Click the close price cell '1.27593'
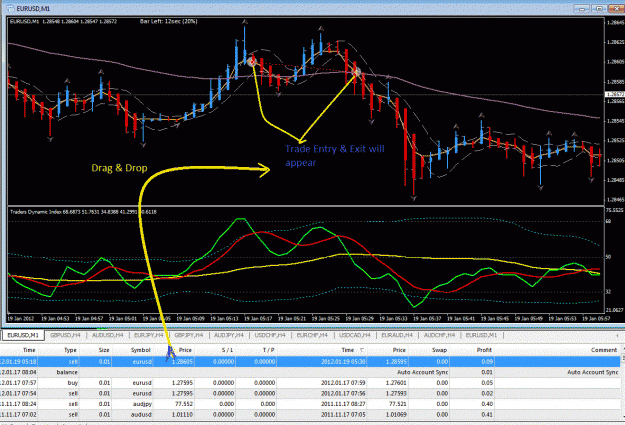This screenshot has width=625, height=425. tap(395, 394)
